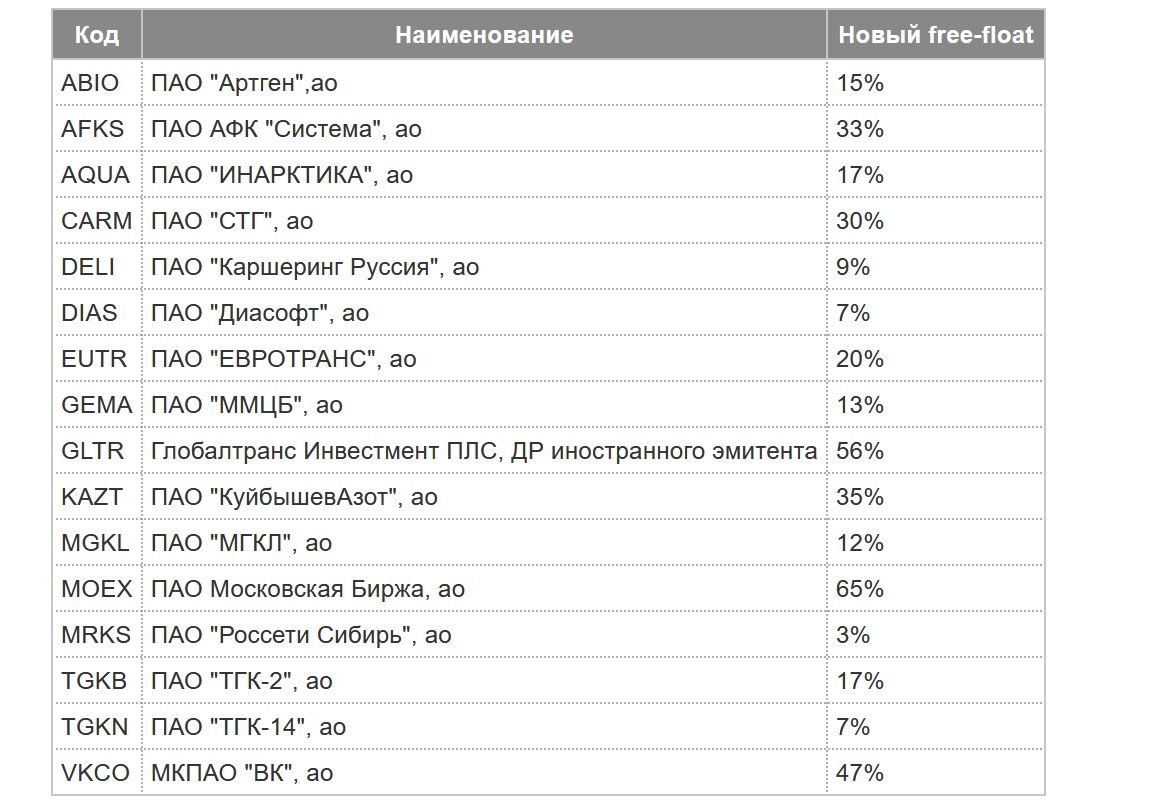Click the GEMA ticker cell

(96, 405)
